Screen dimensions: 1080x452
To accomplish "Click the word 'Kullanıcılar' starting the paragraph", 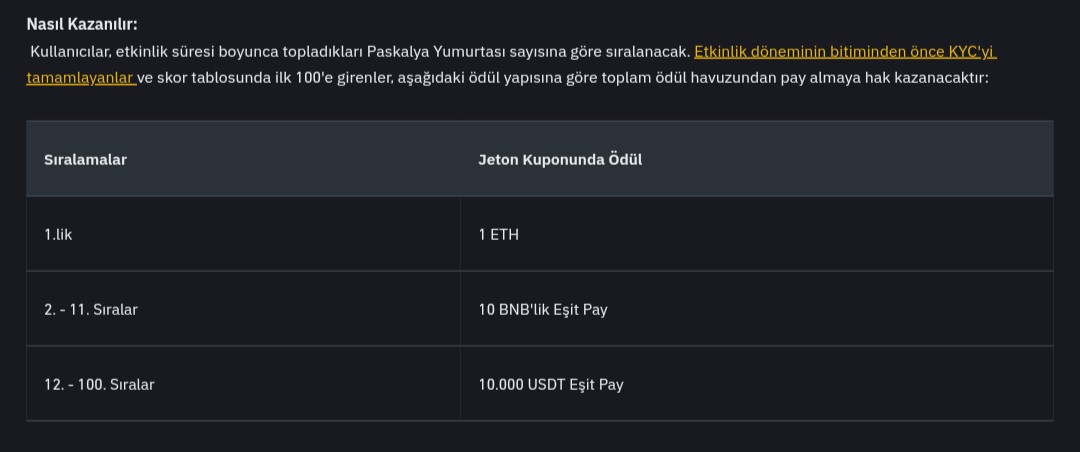I will pyautogui.click(x=71, y=52).
